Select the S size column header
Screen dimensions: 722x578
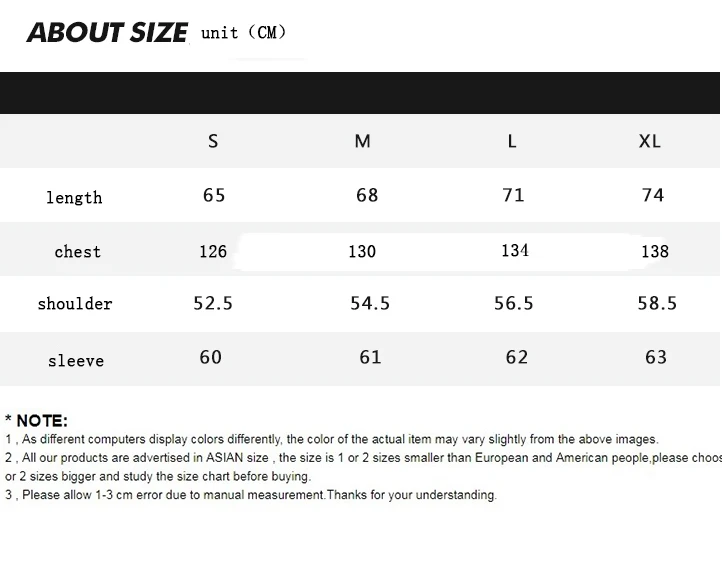click(213, 141)
